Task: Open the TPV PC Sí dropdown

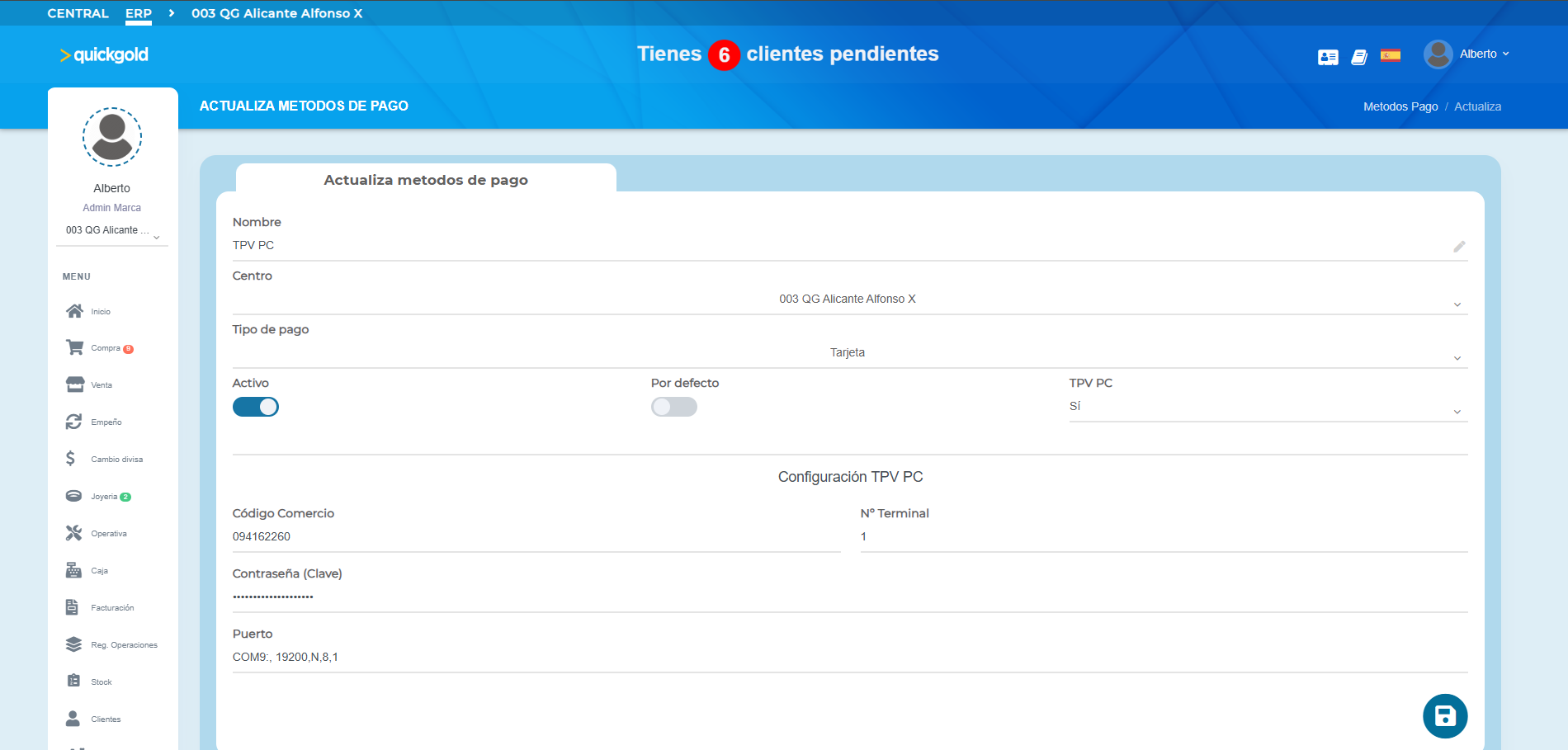Action: (x=1267, y=407)
